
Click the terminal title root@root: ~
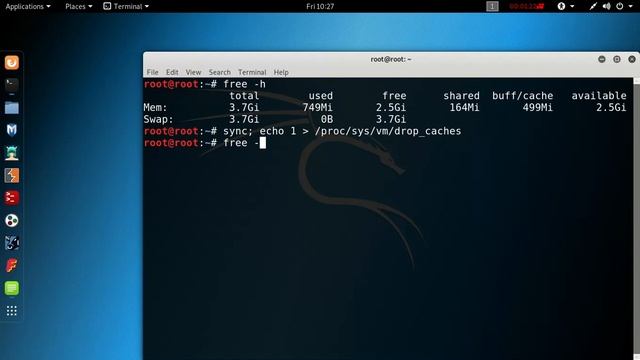[391, 59]
